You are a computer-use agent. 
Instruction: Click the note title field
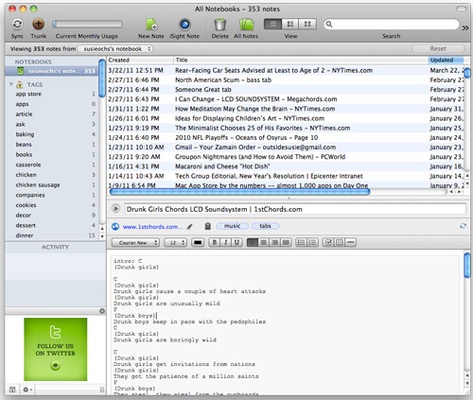295,209
